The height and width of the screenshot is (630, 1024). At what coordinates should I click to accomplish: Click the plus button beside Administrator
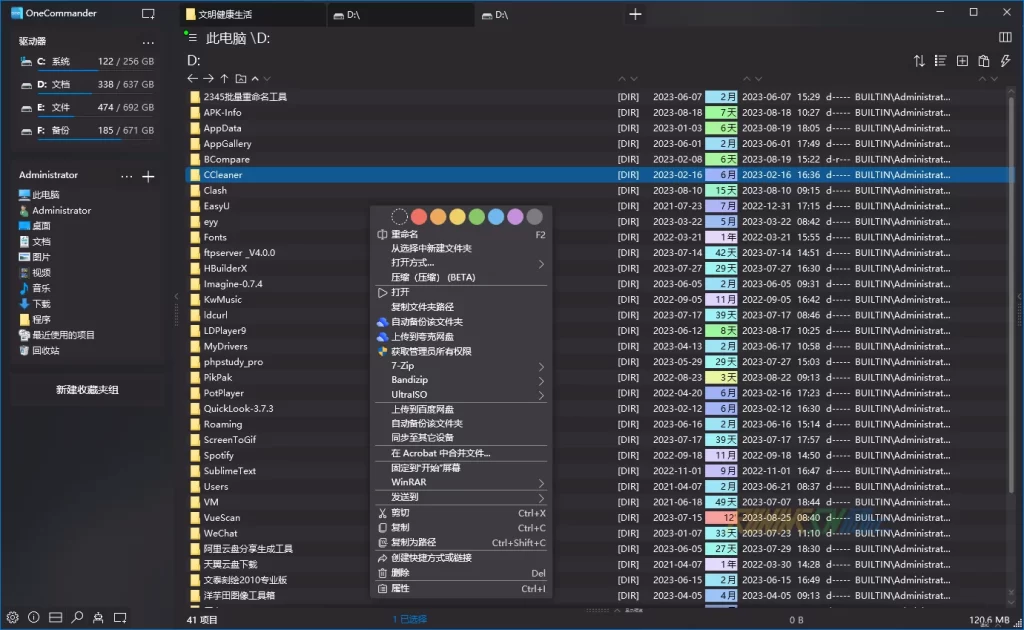coord(148,177)
